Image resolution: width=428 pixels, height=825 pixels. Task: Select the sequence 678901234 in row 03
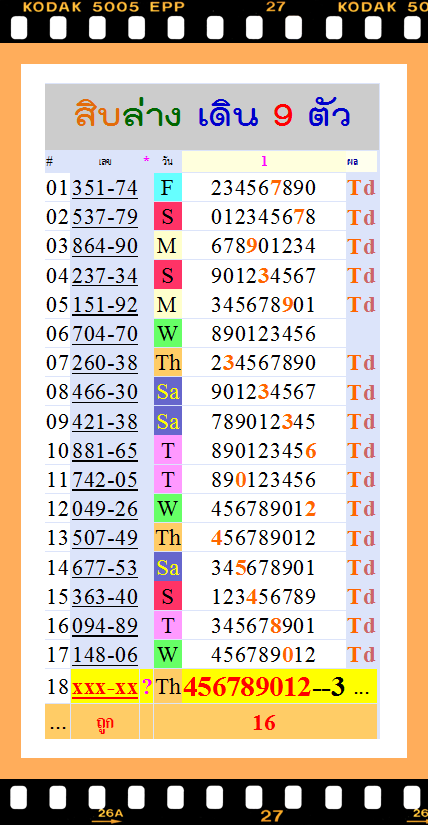[x=263, y=246]
